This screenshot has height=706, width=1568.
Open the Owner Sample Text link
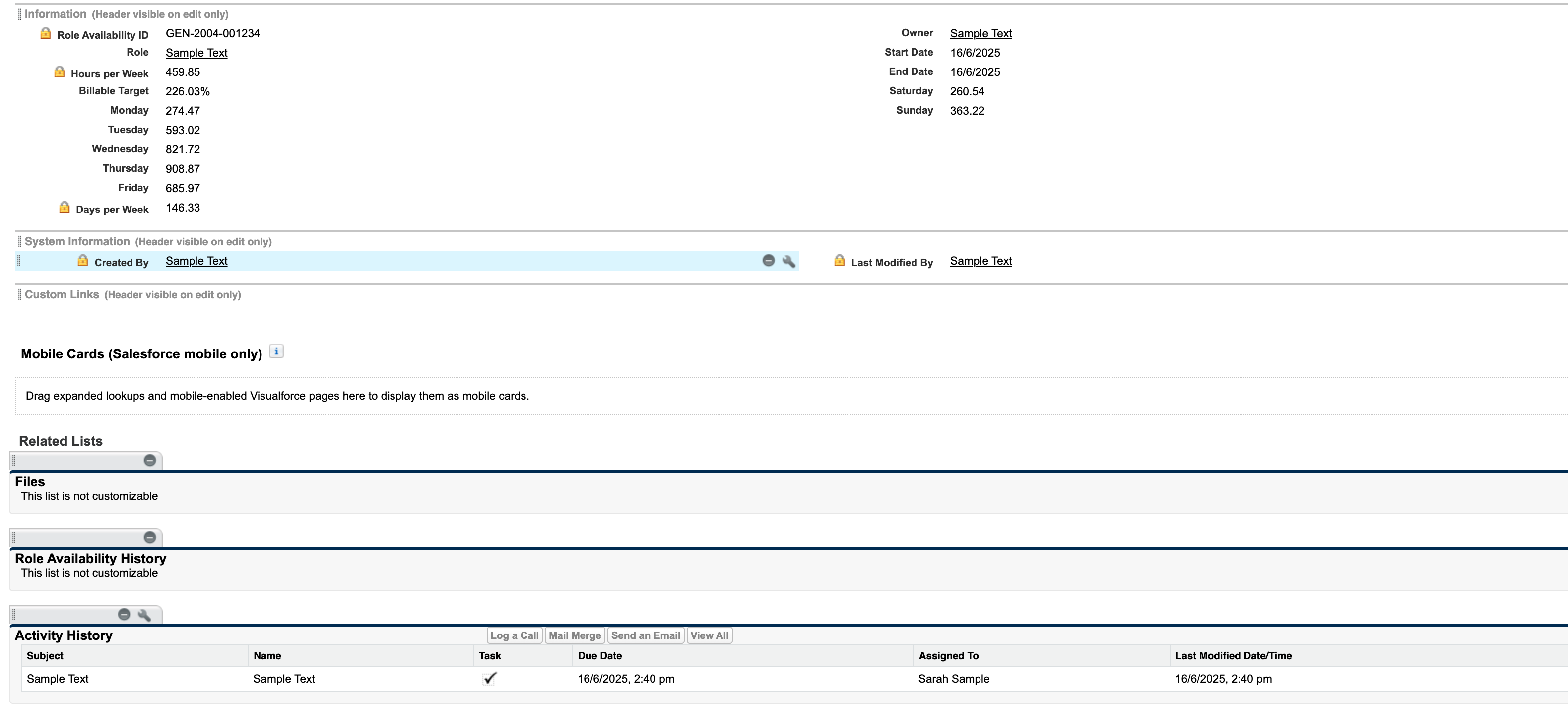pyautogui.click(x=980, y=33)
